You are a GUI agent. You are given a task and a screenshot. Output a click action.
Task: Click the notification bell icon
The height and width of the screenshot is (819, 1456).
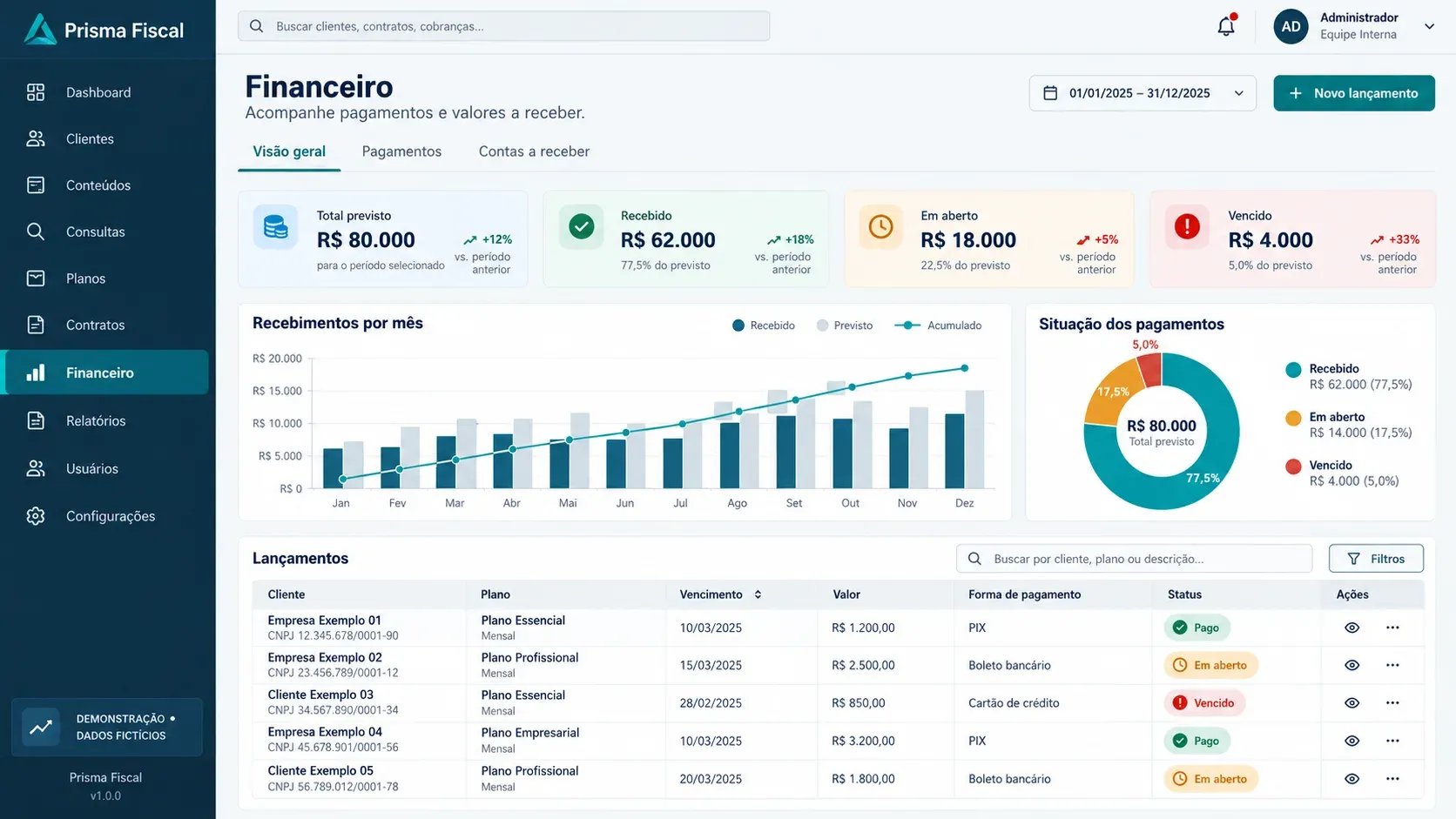1226,26
